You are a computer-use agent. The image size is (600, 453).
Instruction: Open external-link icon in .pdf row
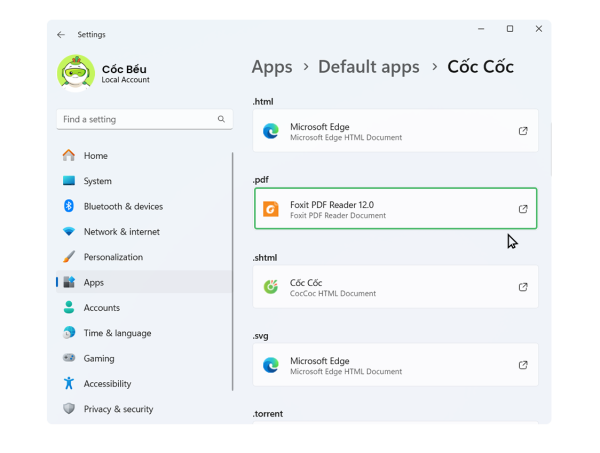click(x=523, y=209)
